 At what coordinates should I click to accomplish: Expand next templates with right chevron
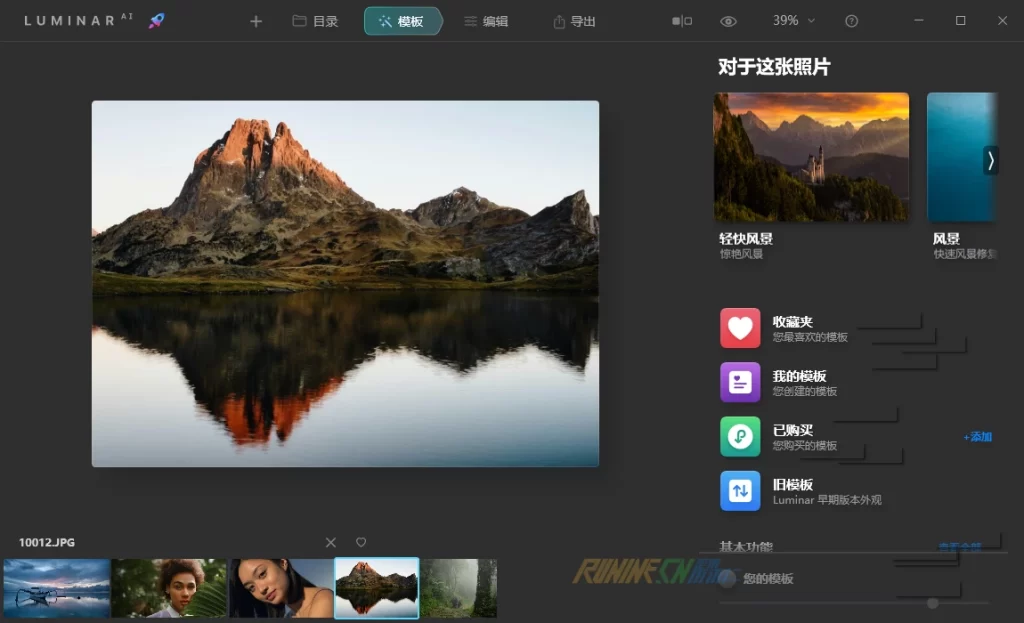990,160
